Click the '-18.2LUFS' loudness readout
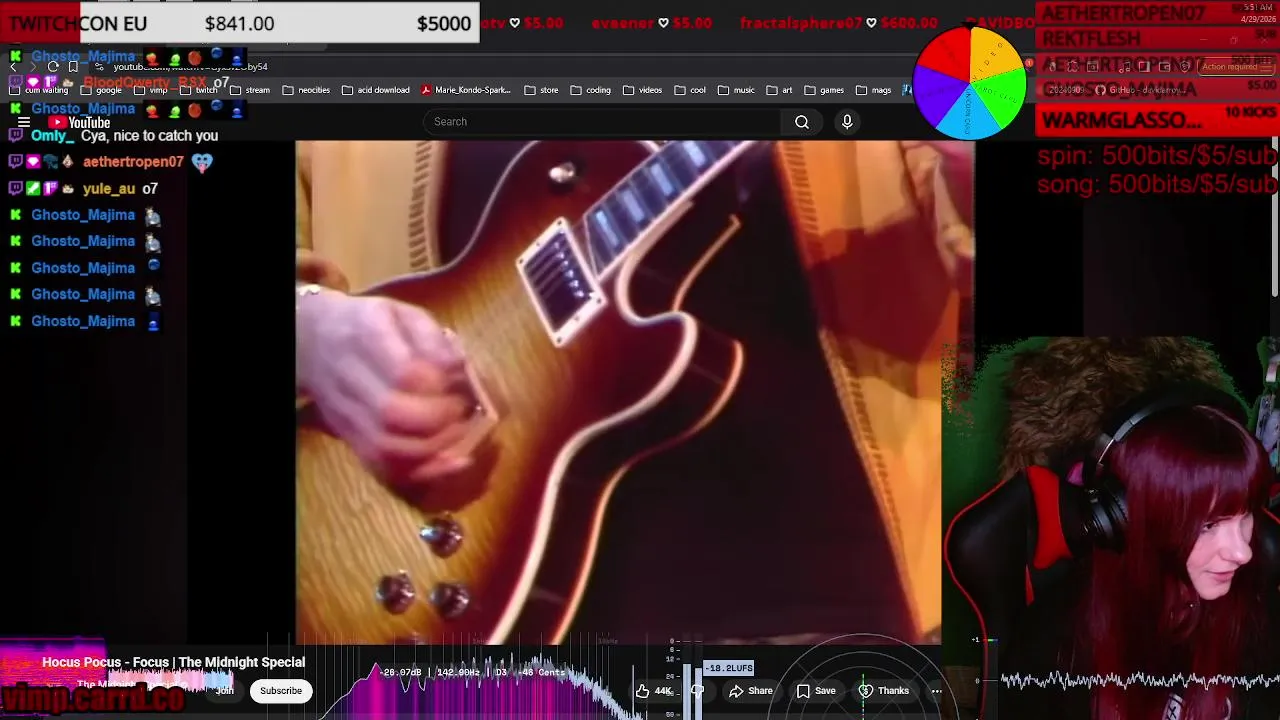This screenshot has width=1280, height=720. 729,668
